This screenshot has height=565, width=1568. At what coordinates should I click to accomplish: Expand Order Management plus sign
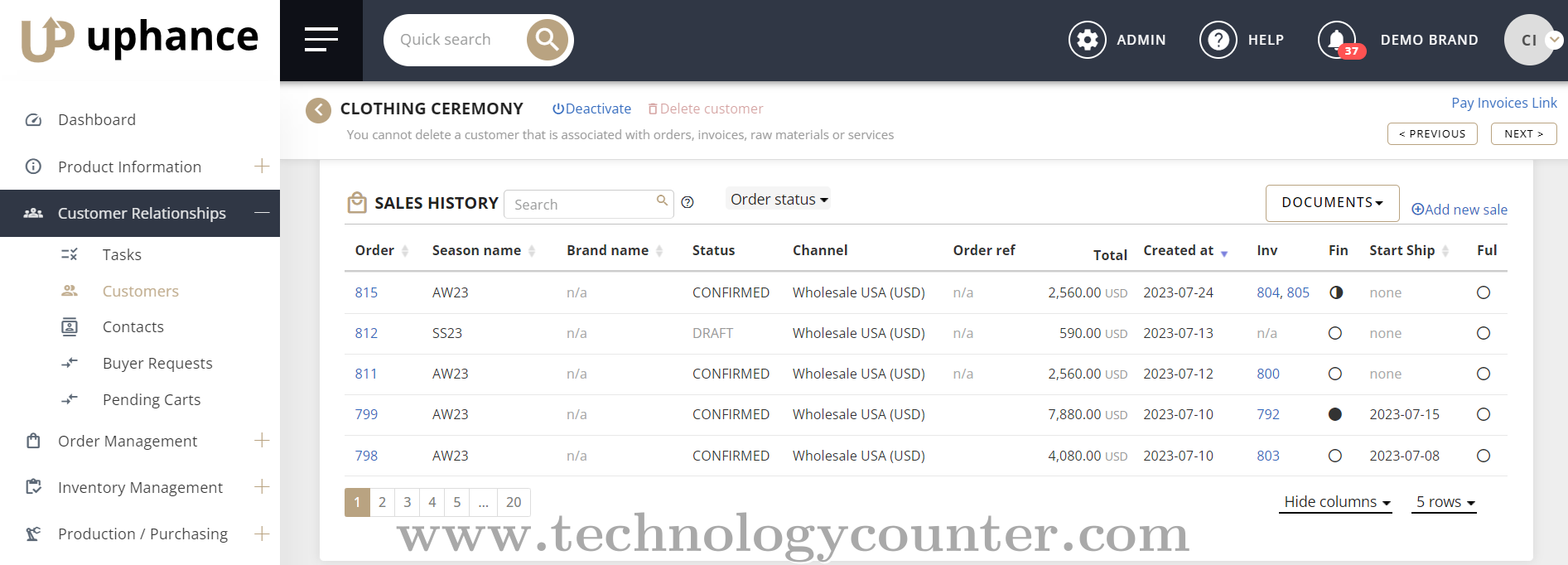point(262,441)
